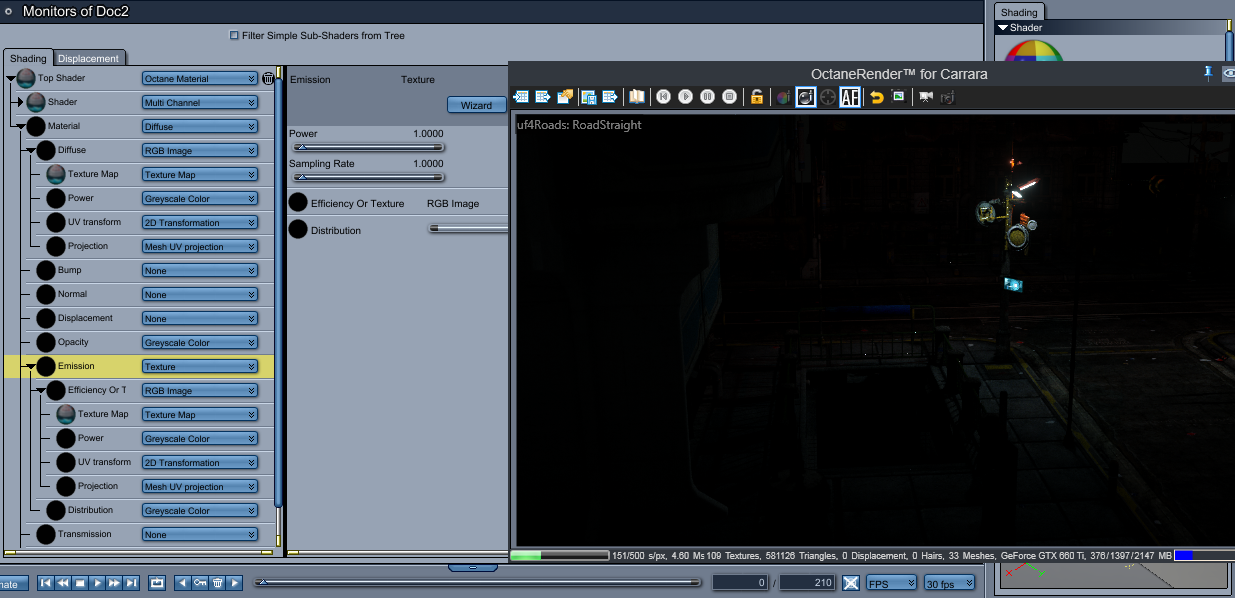Open the Shading tab in the right panel
Screen dimensions: 1235x598
click(x=1020, y=12)
